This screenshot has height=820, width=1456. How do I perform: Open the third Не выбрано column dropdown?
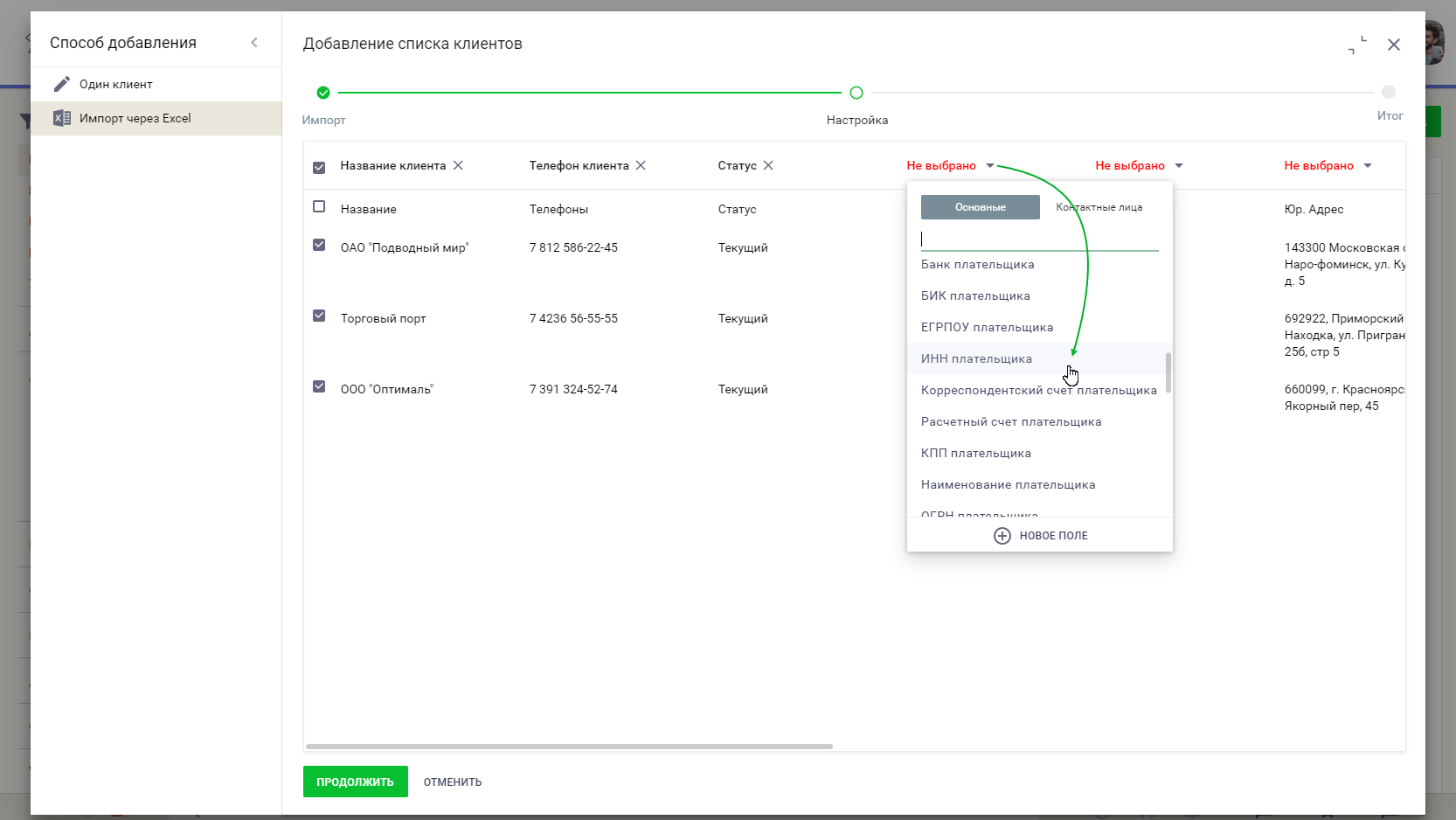tap(1328, 165)
